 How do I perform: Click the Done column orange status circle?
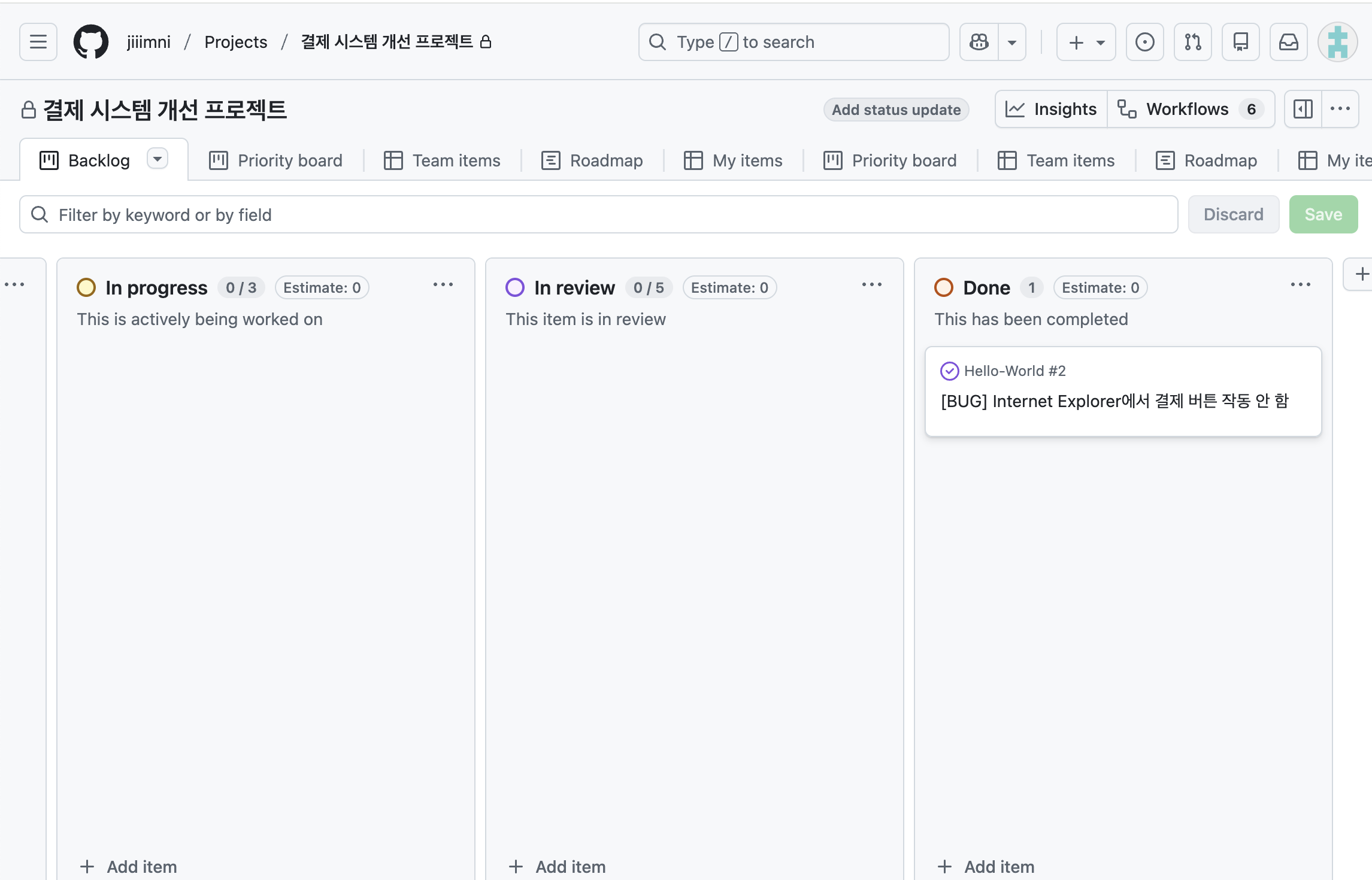[944, 288]
